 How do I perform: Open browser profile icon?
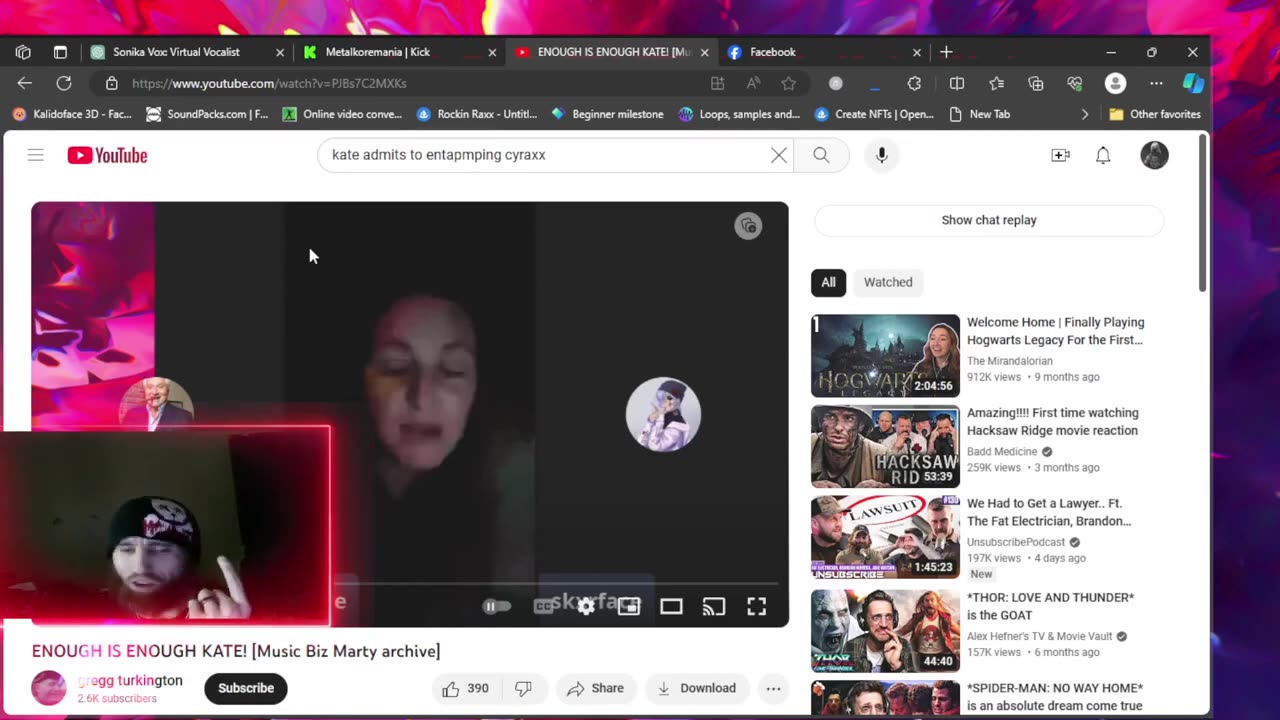click(x=1115, y=83)
